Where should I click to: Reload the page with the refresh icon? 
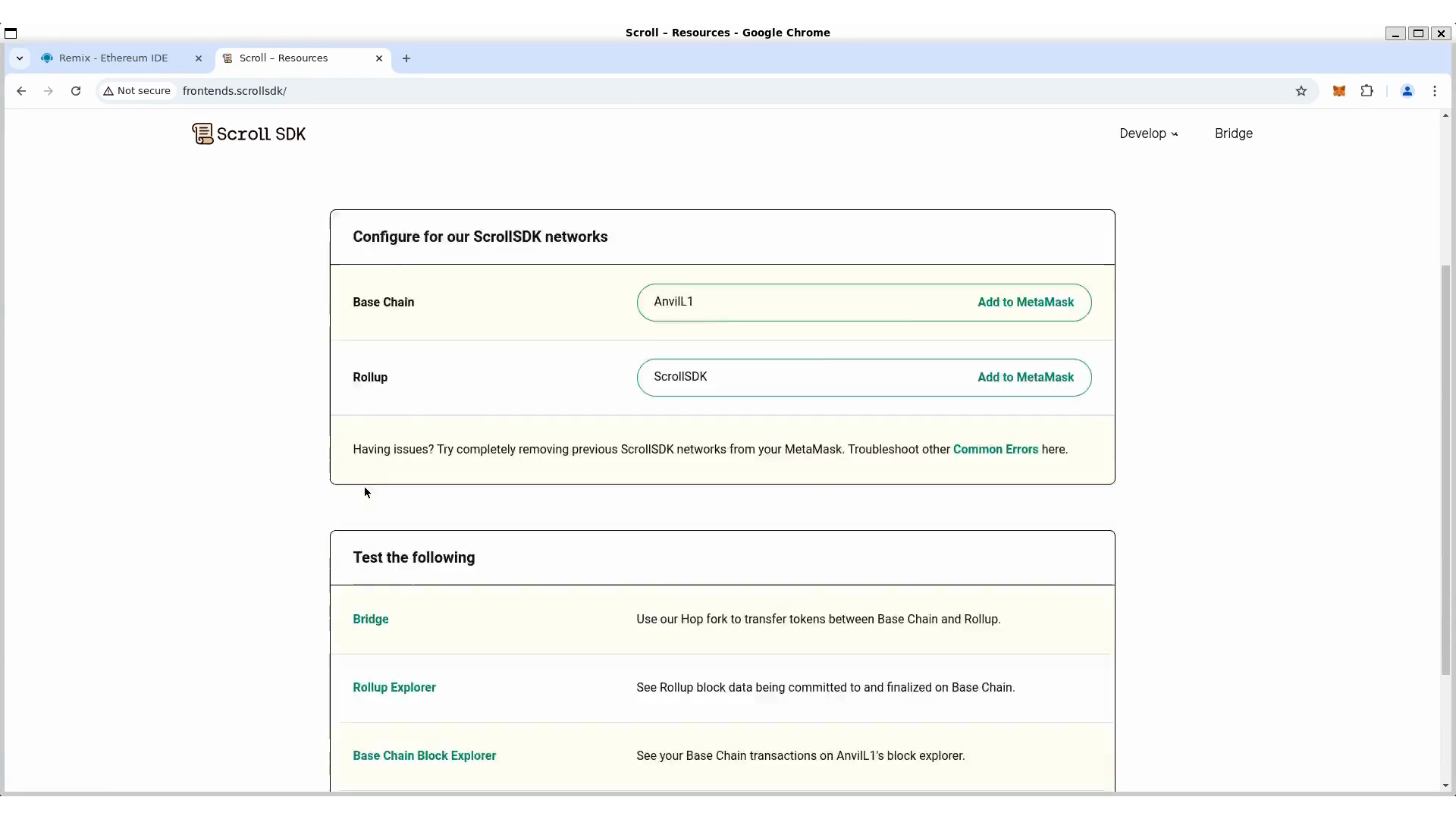pos(76,91)
